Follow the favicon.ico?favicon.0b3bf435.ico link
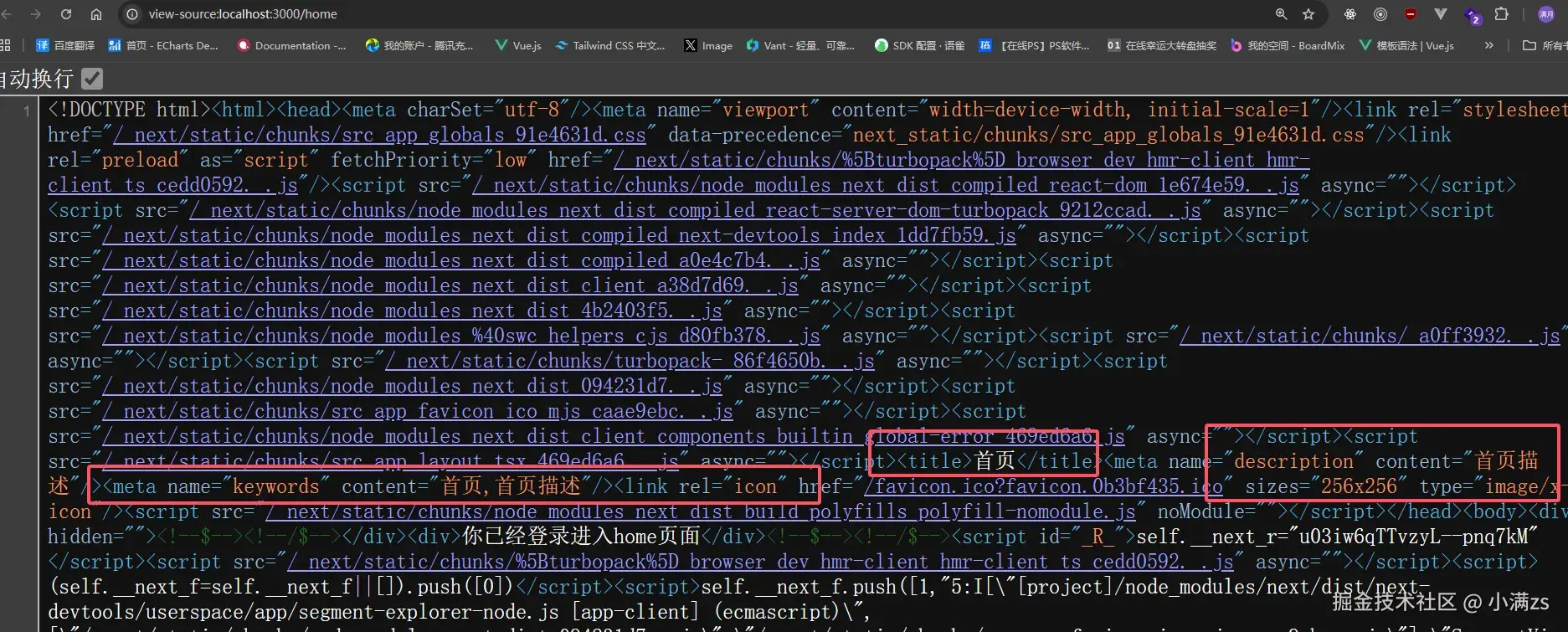The height and width of the screenshot is (632, 1568). pyautogui.click(x=1044, y=486)
